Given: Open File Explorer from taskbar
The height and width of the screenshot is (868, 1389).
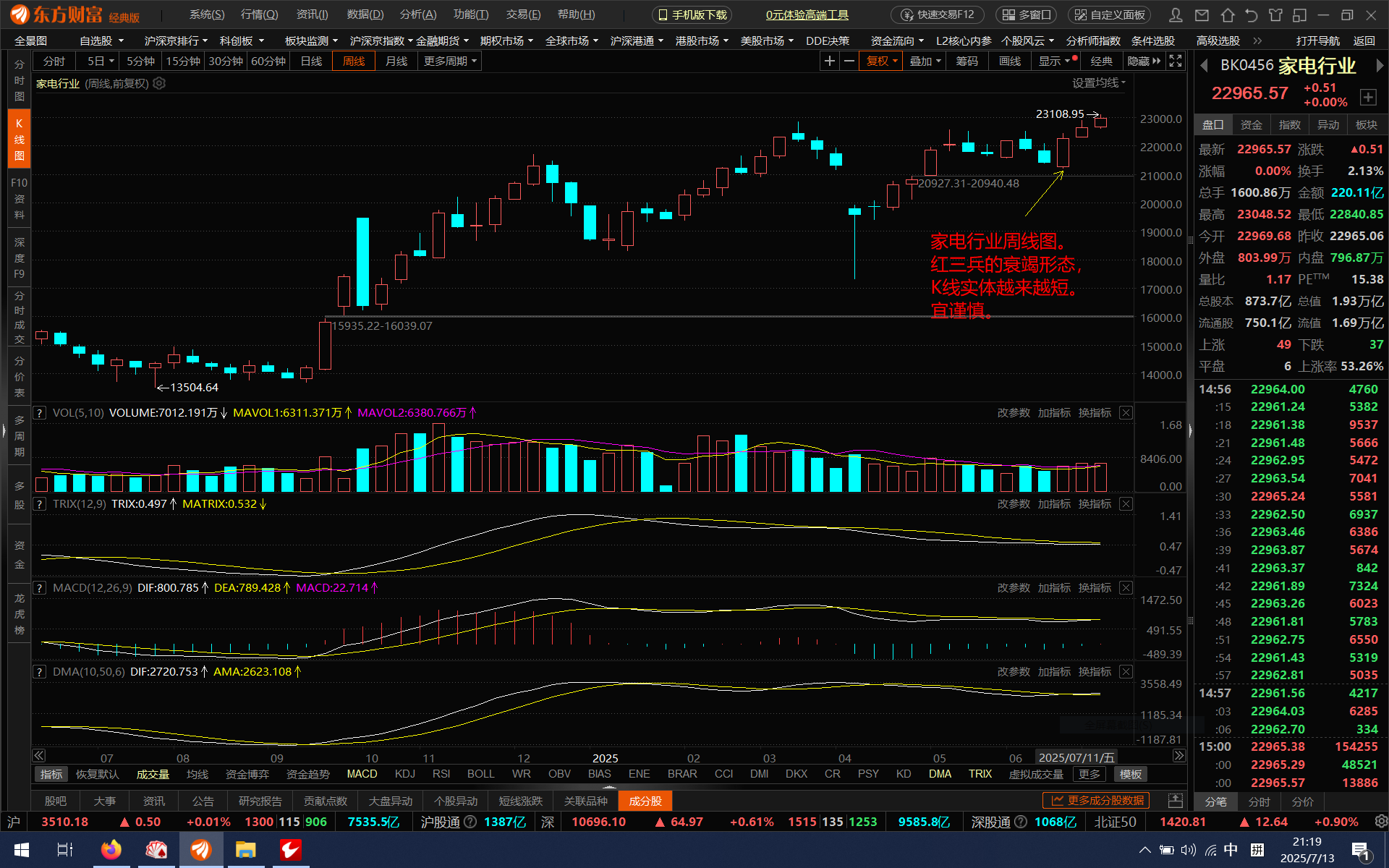Looking at the screenshot, I should (x=246, y=849).
